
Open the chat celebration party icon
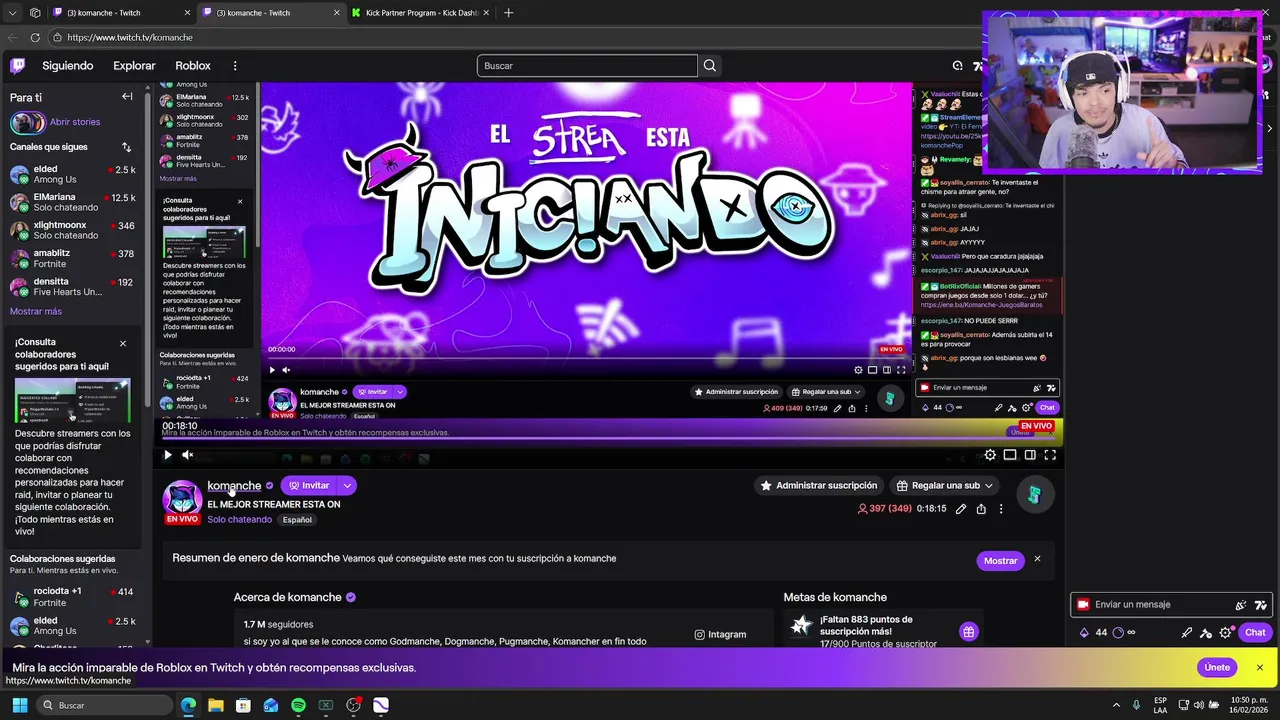1241,605
